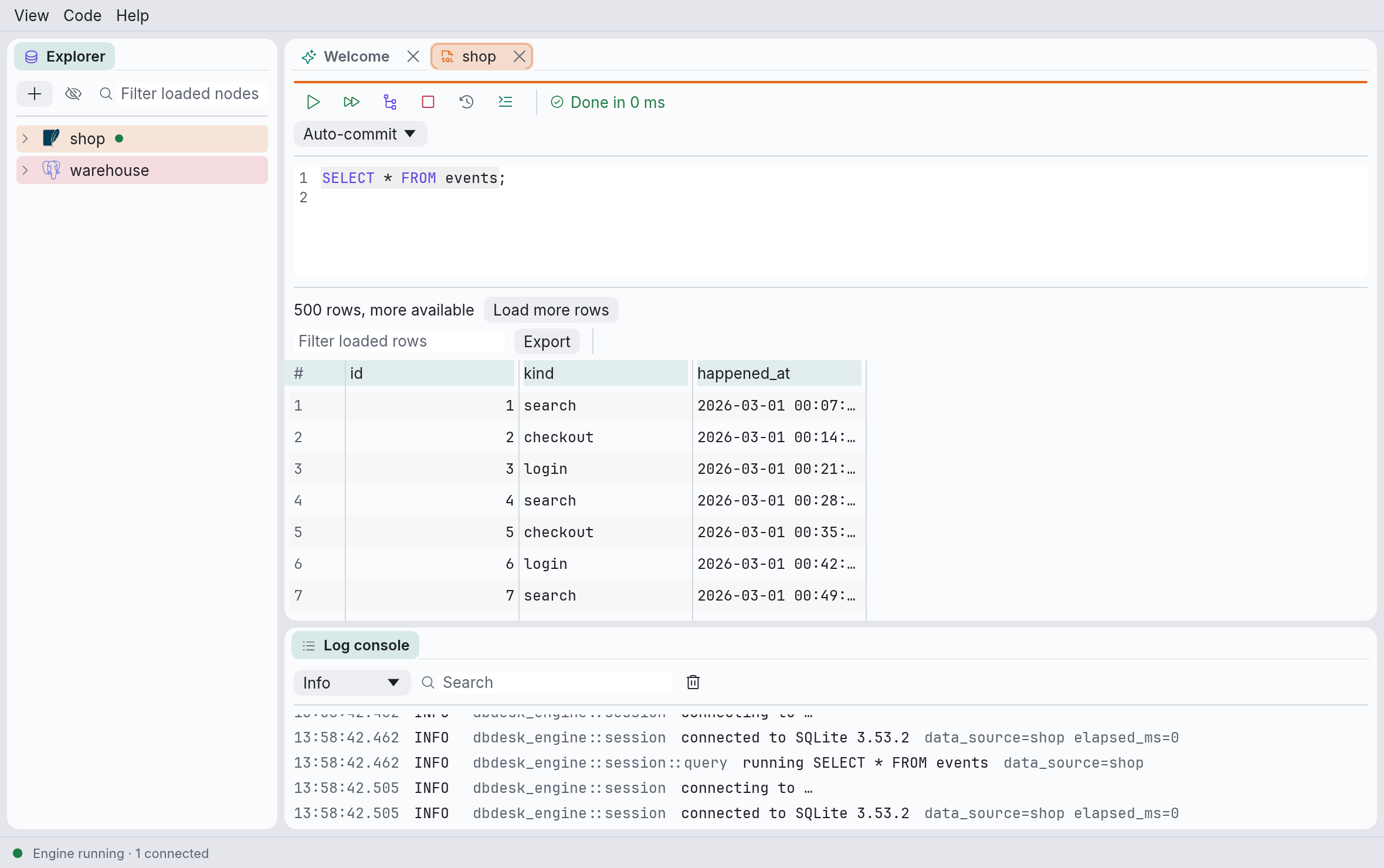Close the Welcome tab
This screenshot has height=868, width=1384.
click(x=413, y=56)
